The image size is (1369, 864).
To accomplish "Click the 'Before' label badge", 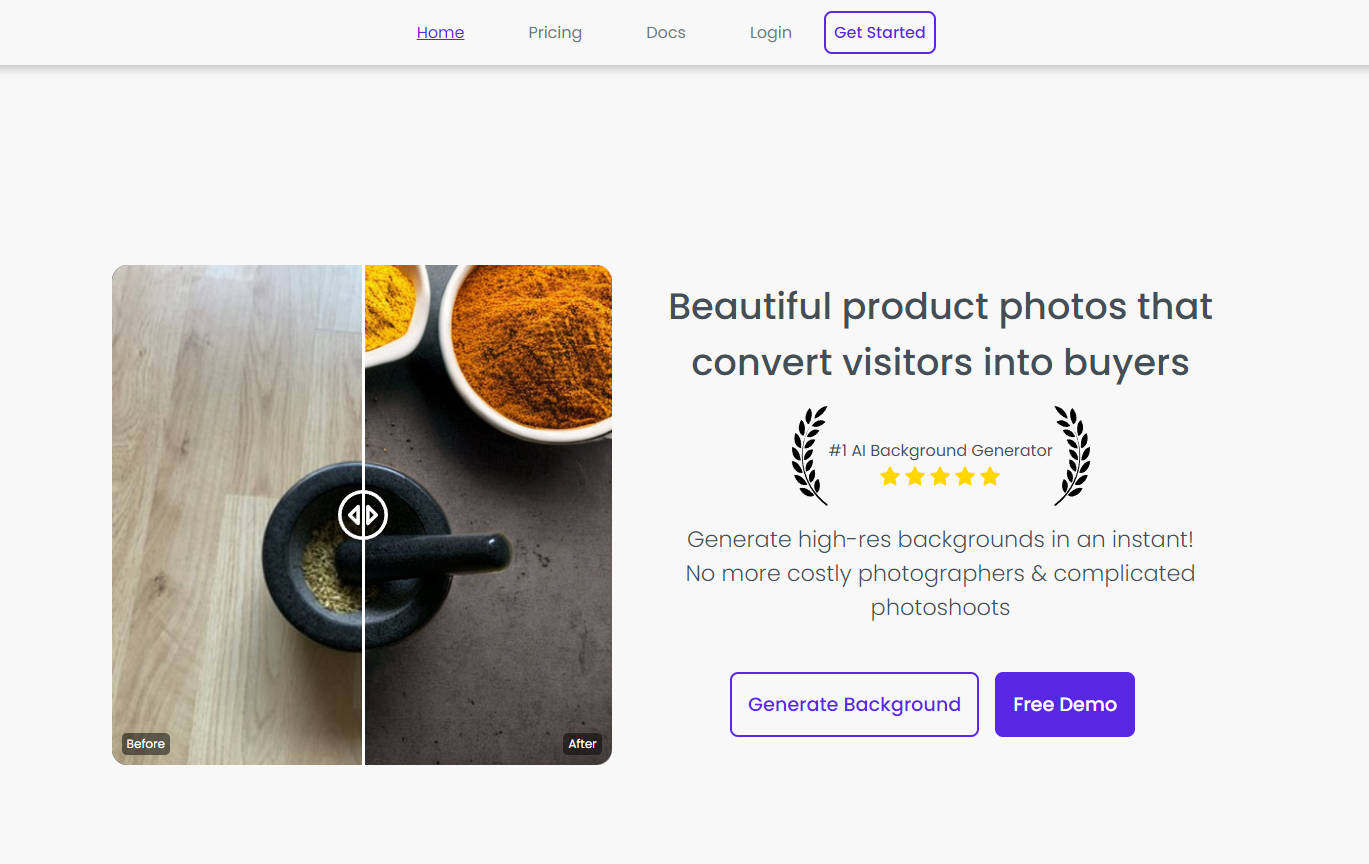I will 145,743.
